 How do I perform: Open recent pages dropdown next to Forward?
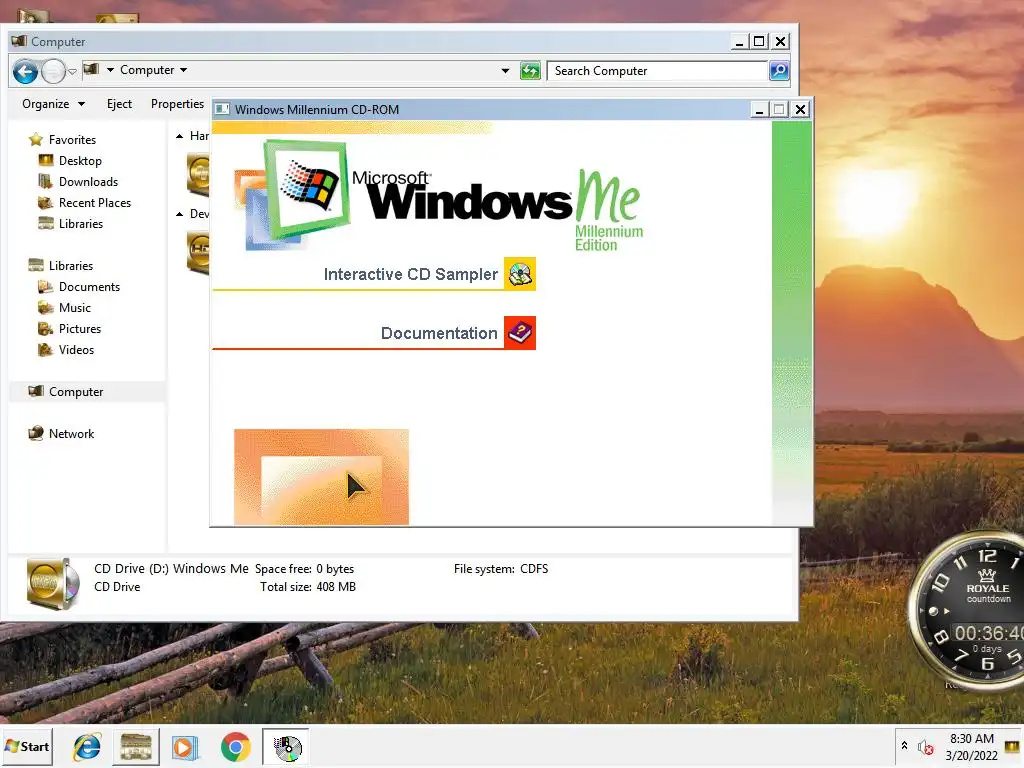click(72, 71)
